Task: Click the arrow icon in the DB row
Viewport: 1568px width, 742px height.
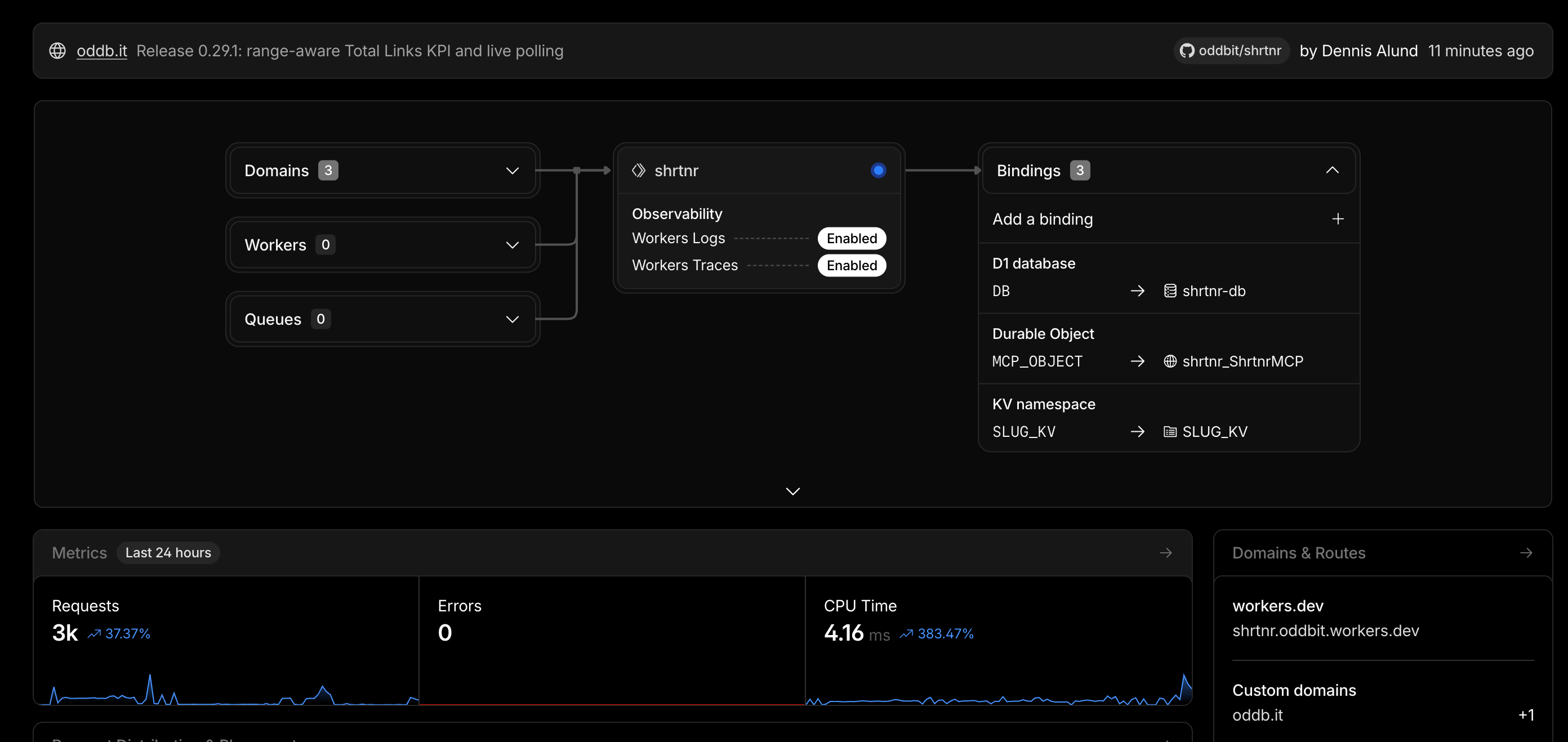Action: 1137,290
